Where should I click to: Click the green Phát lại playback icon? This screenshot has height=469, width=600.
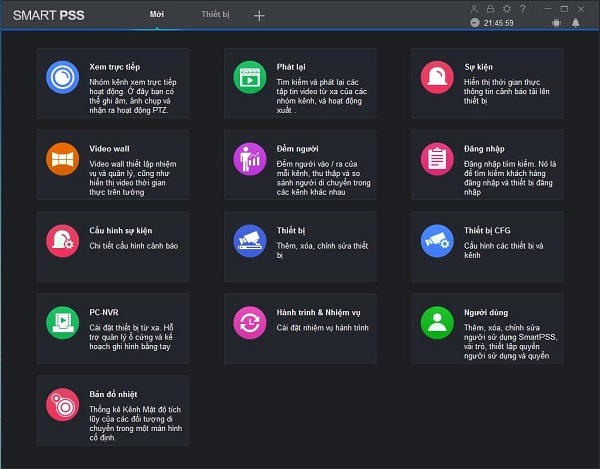pyautogui.click(x=248, y=77)
